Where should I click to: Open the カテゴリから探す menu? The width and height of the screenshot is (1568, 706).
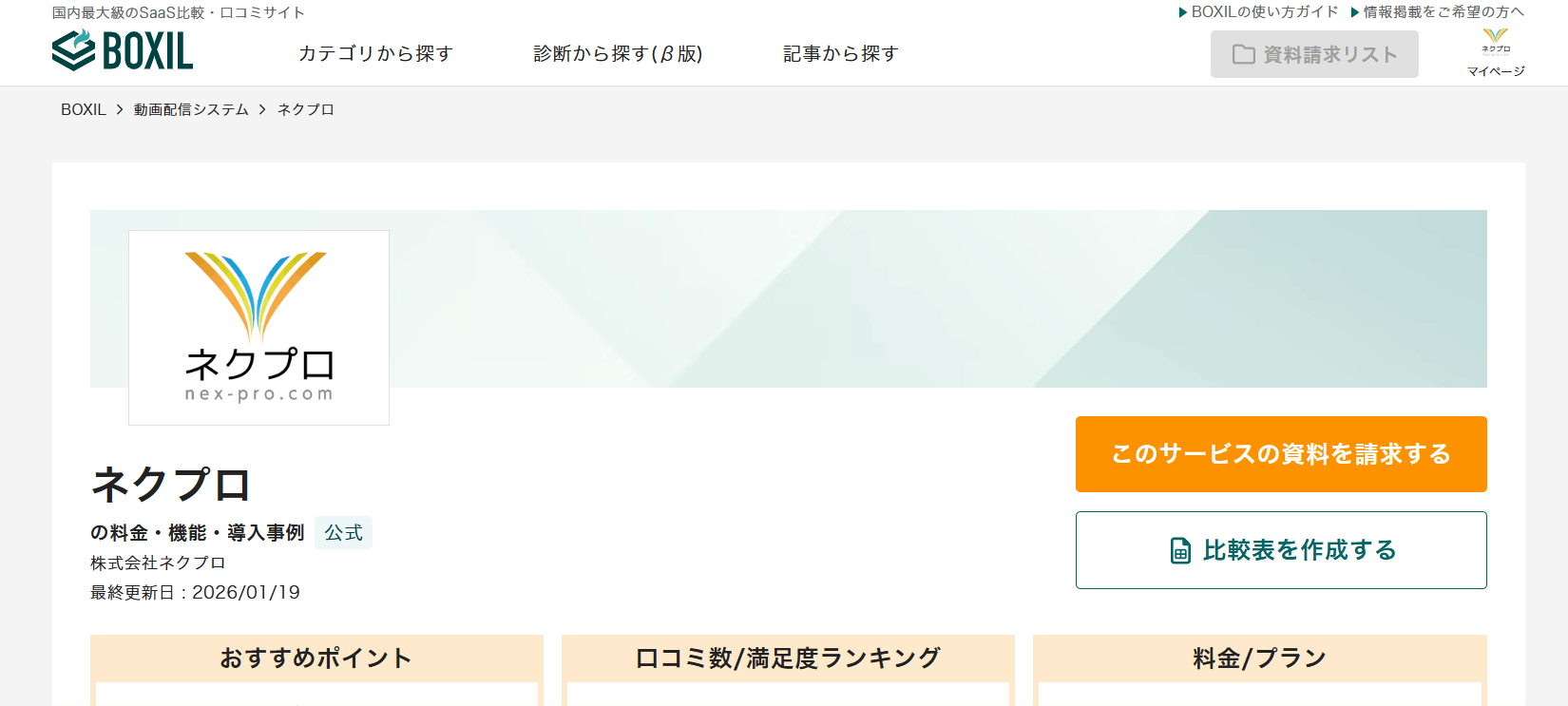coord(375,54)
